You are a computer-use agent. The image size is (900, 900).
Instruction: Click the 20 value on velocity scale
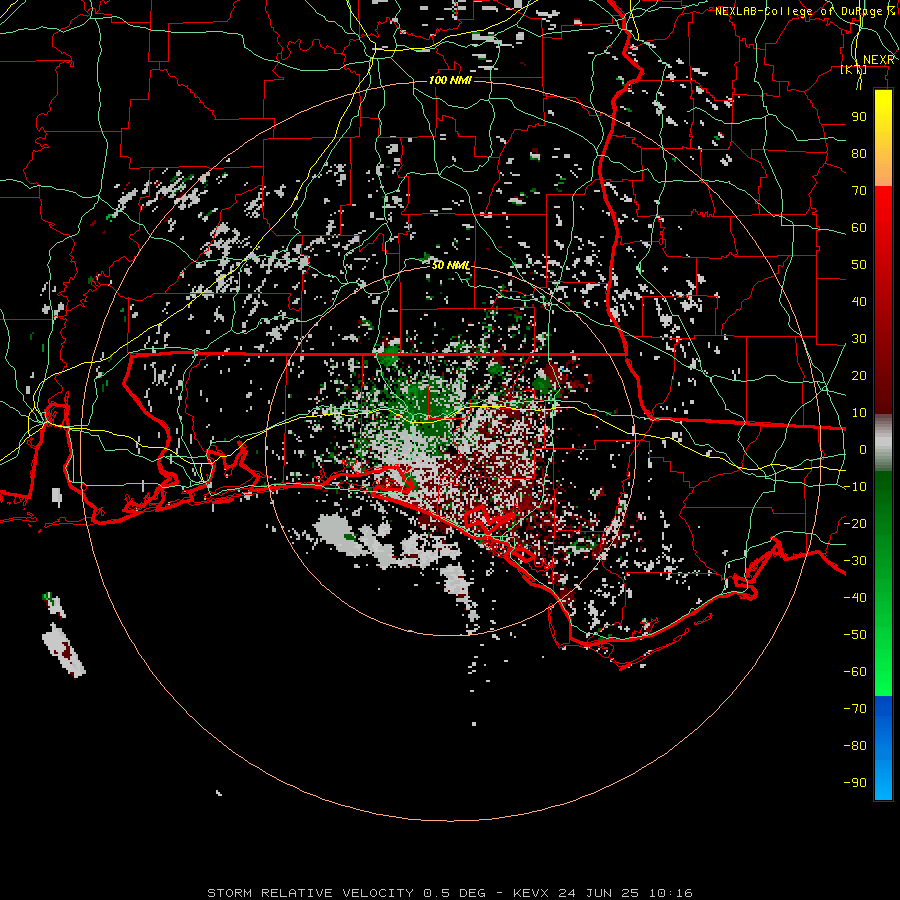tap(859, 376)
